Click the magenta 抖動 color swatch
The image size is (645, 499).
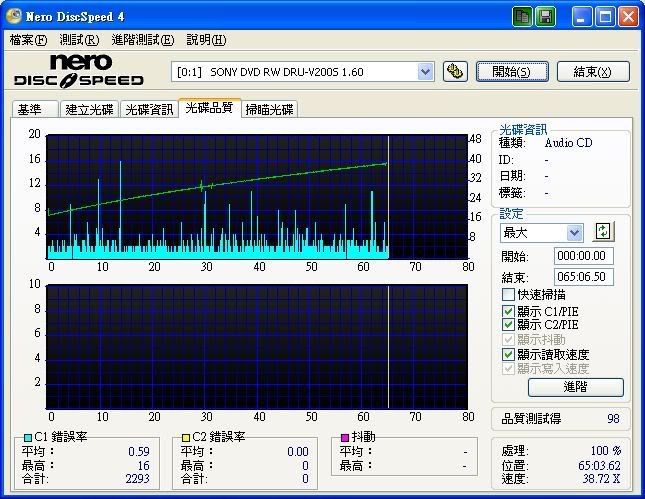pyautogui.click(x=345, y=437)
